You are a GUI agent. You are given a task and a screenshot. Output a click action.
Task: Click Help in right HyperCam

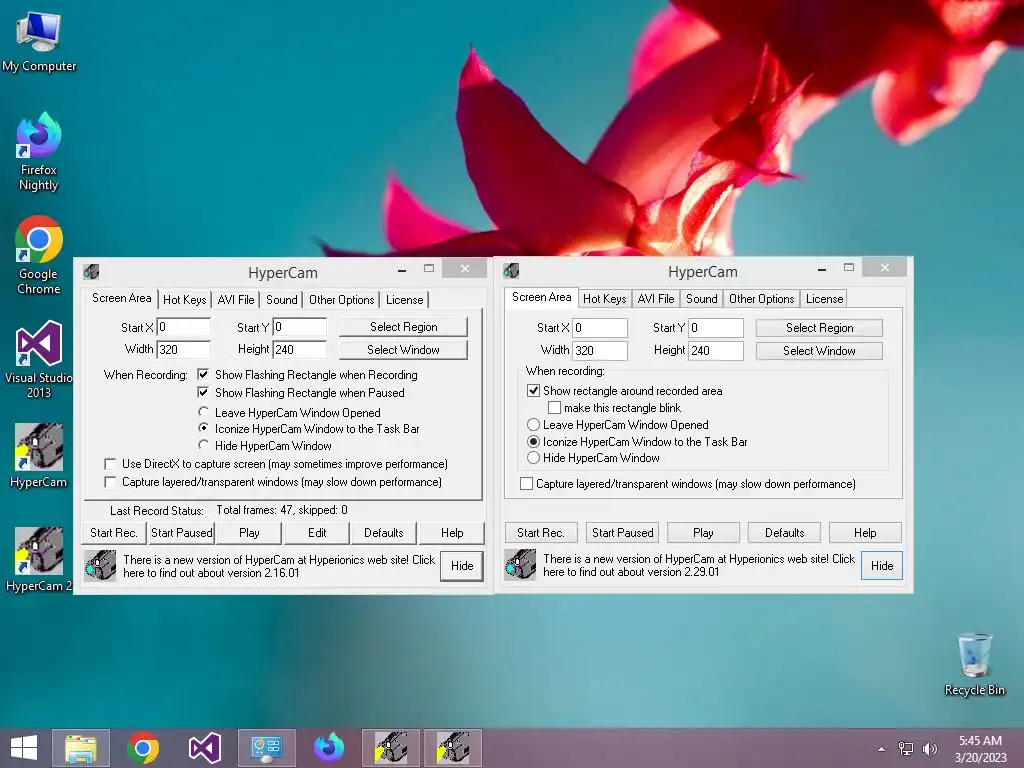coord(865,533)
